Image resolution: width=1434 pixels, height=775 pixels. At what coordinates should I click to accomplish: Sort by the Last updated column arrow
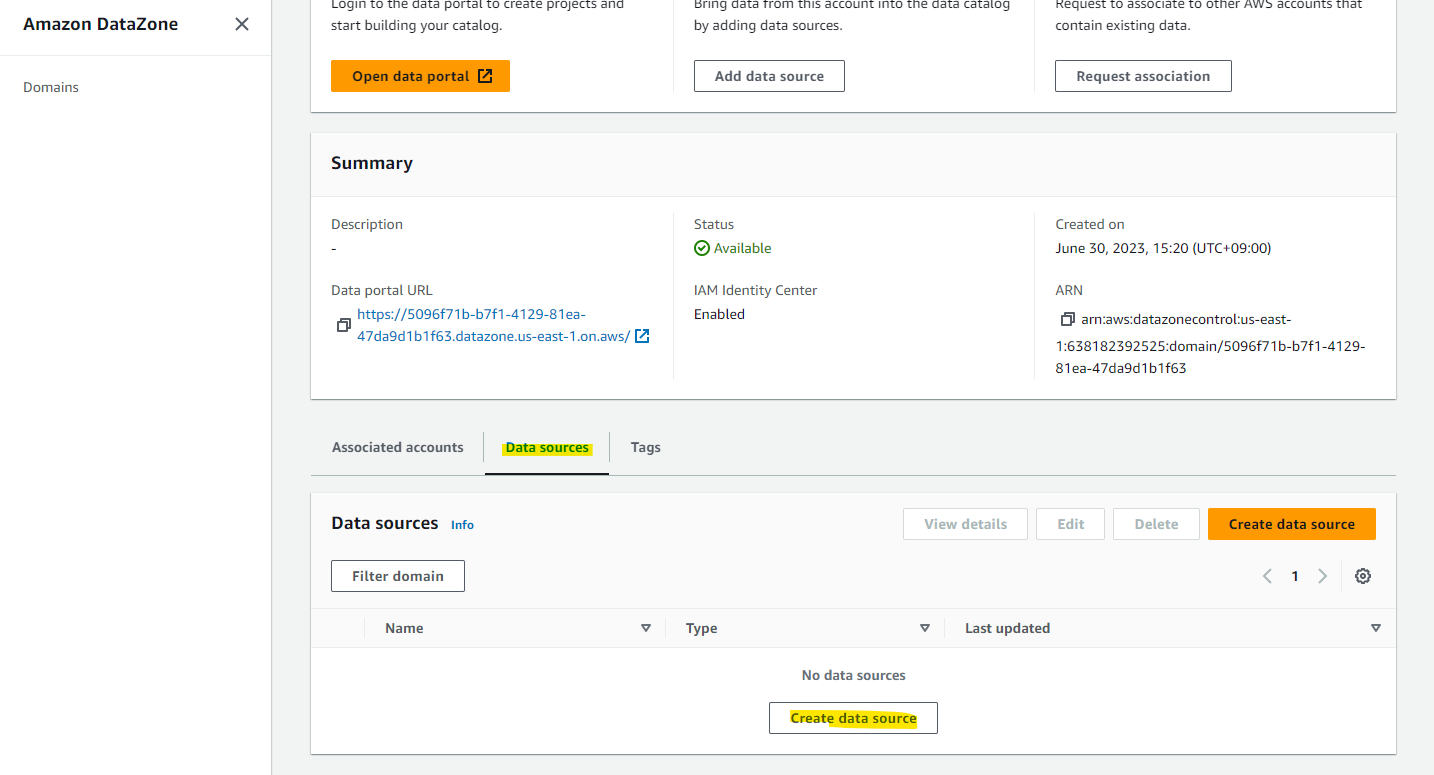point(1376,628)
